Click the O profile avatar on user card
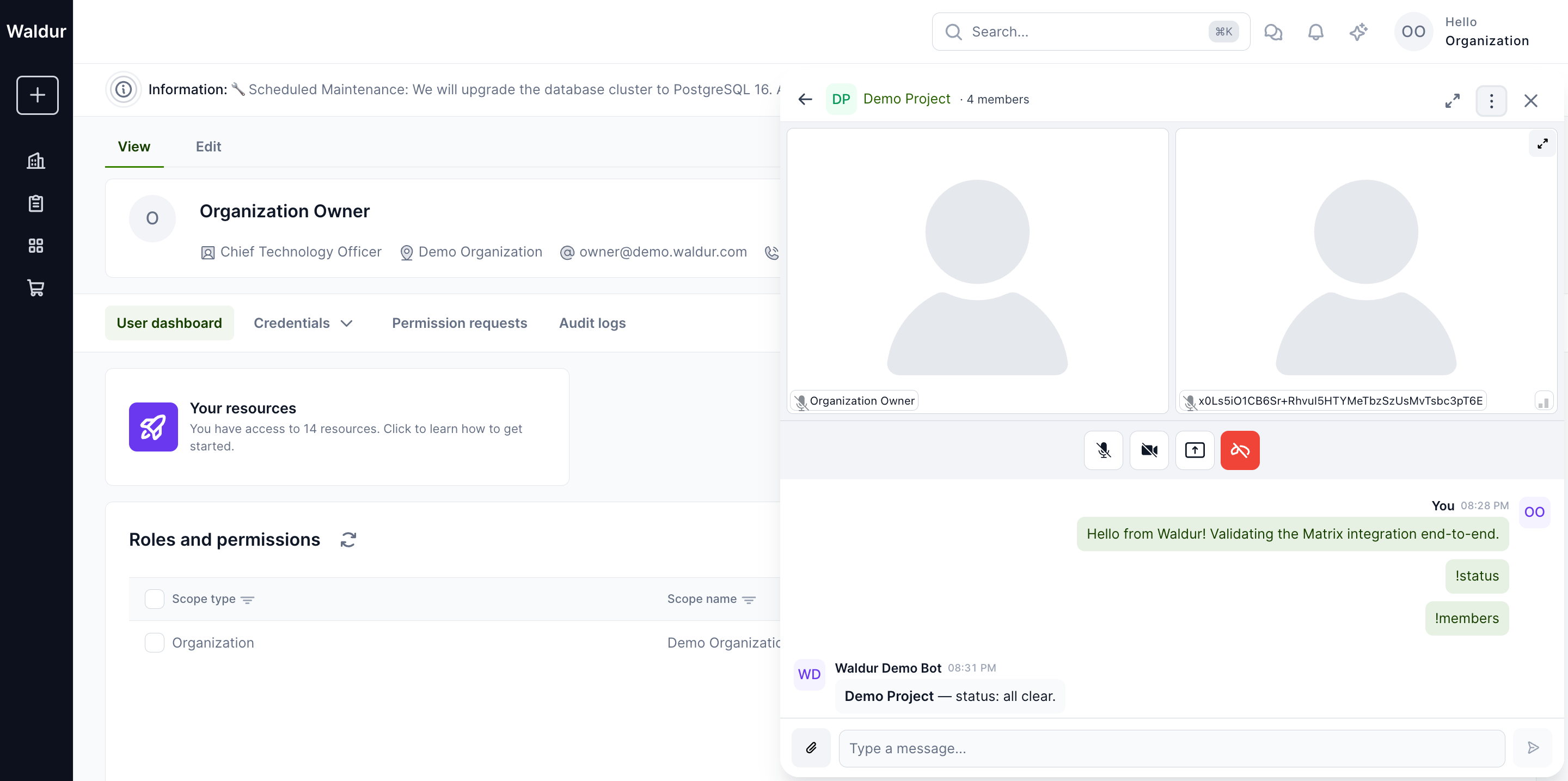The image size is (1568, 781). (152, 218)
